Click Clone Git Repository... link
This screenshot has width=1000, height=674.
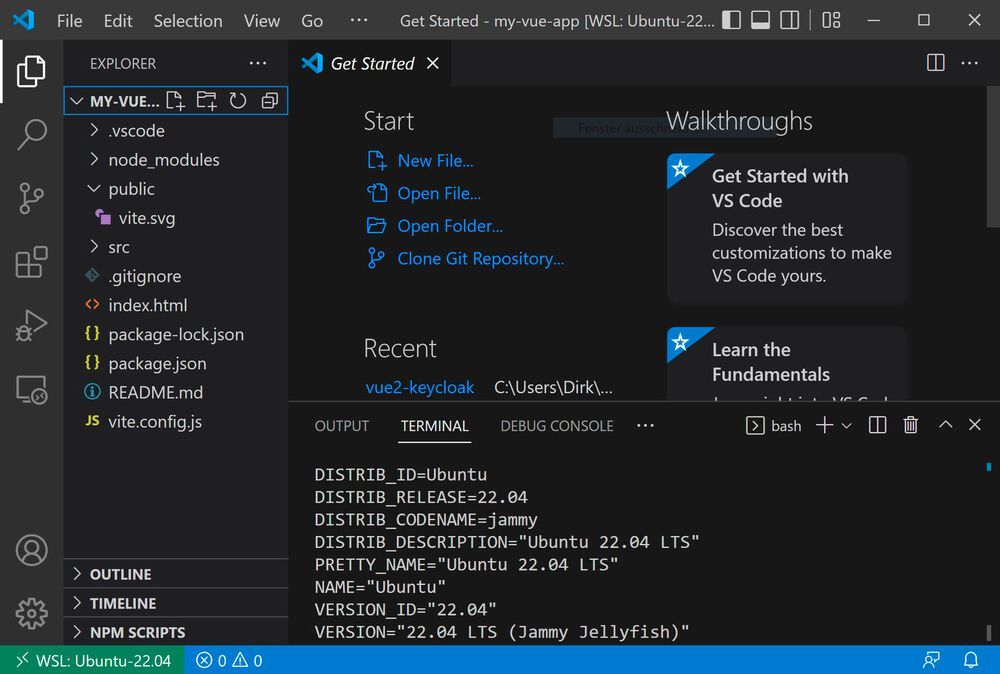(x=480, y=258)
